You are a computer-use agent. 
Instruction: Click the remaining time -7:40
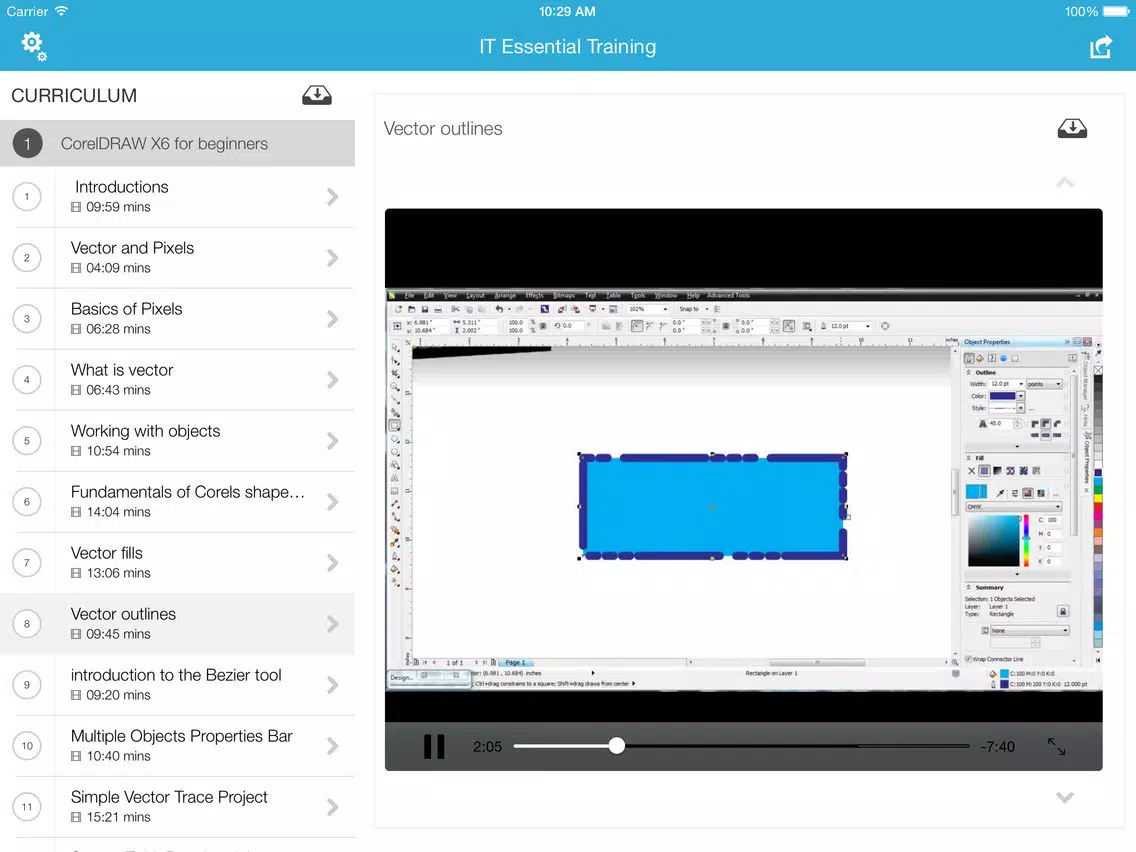pos(998,747)
